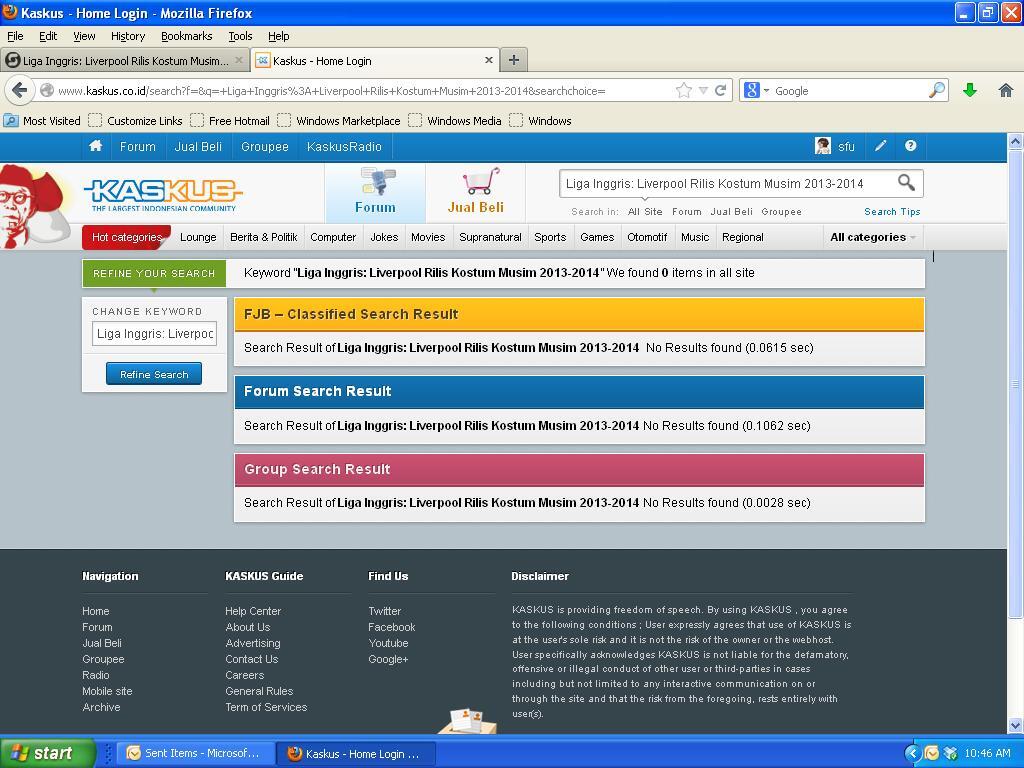Image resolution: width=1024 pixels, height=768 pixels.
Task: Click the Forum speech bubble icon
Action: (x=377, y=181)
